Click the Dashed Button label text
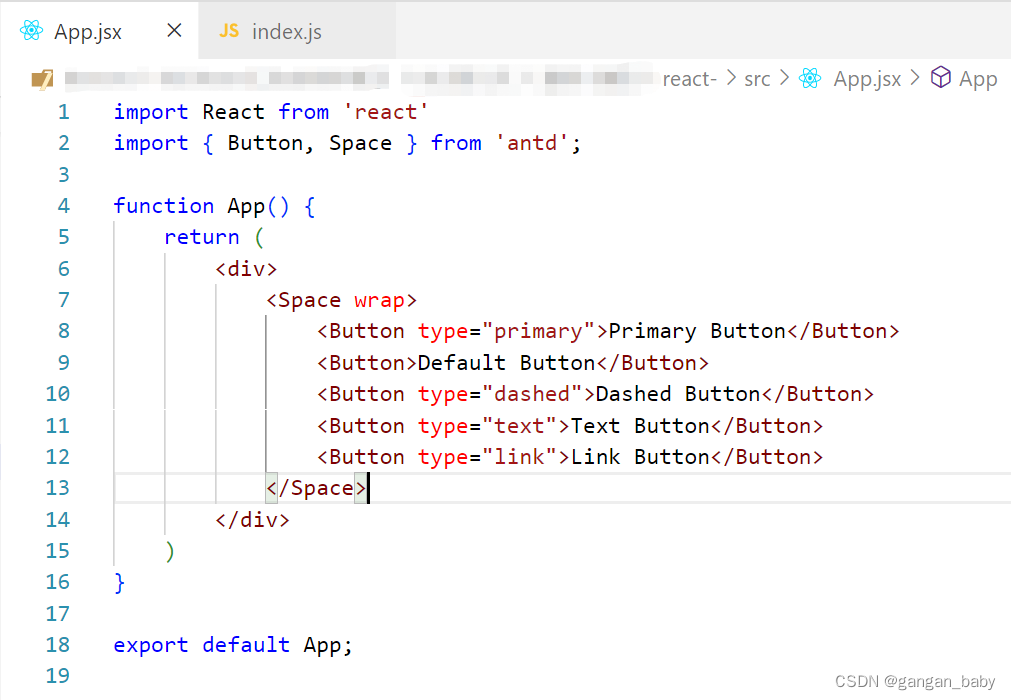The width and height of the screenshot is (1011, 700). coord(678,394)
